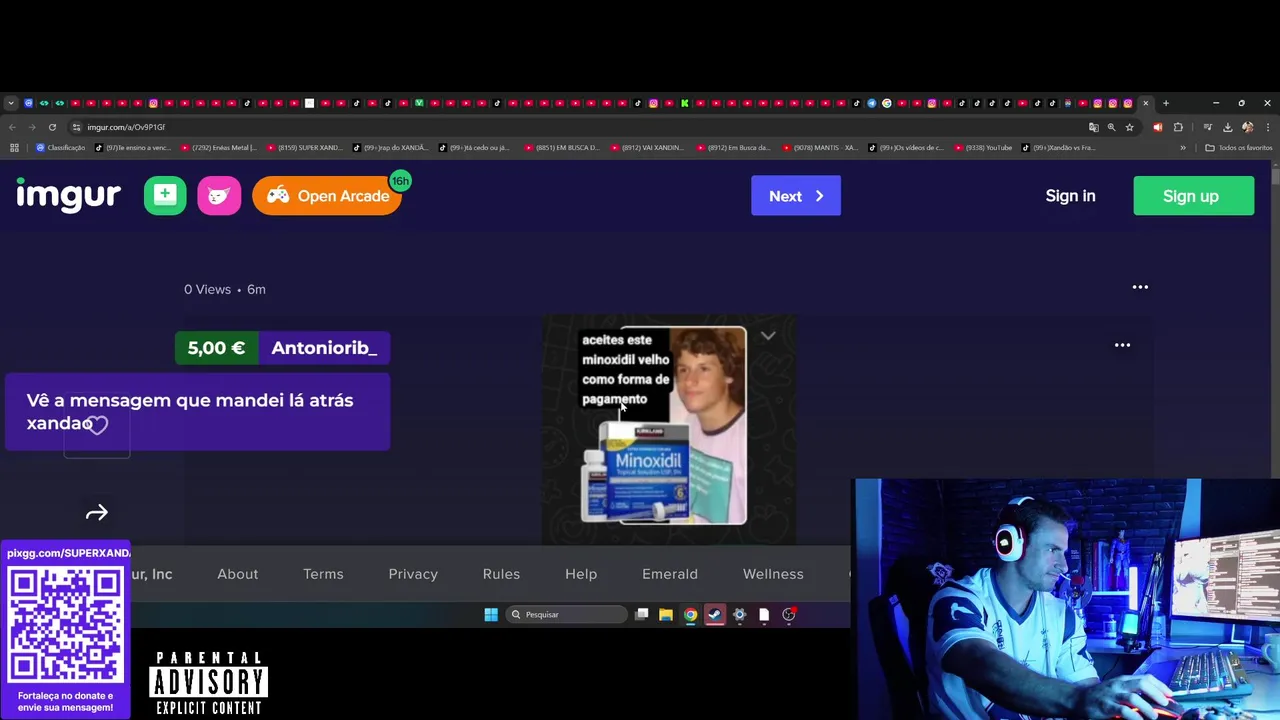Screen dimensions: 1280x720
Task: Open File Explorer from taskbar
Action: pos(666,615)
